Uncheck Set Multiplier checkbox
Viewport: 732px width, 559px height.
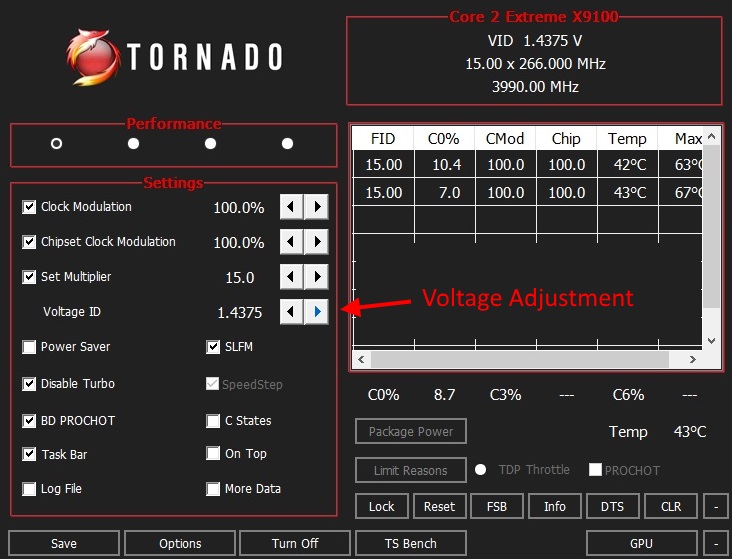click(29, 277)
